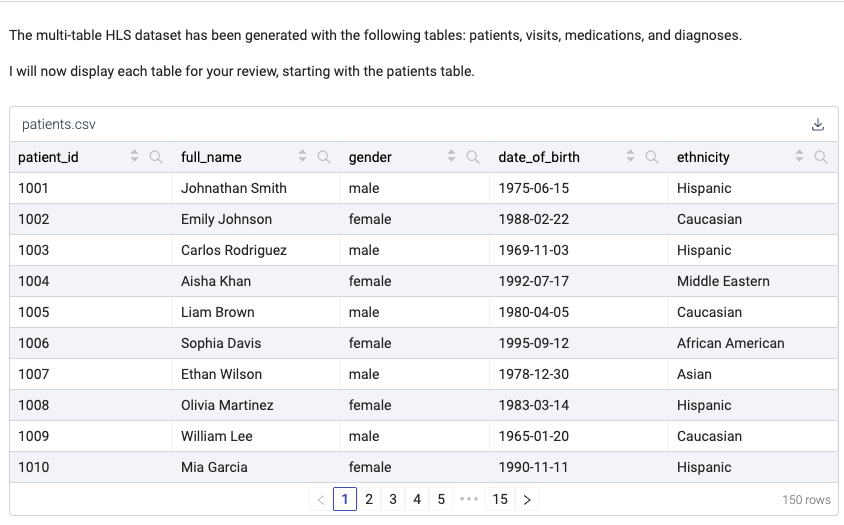Jump to page 2
The image size is (844, 525).
pyautogui.click(x=369, y=500)
